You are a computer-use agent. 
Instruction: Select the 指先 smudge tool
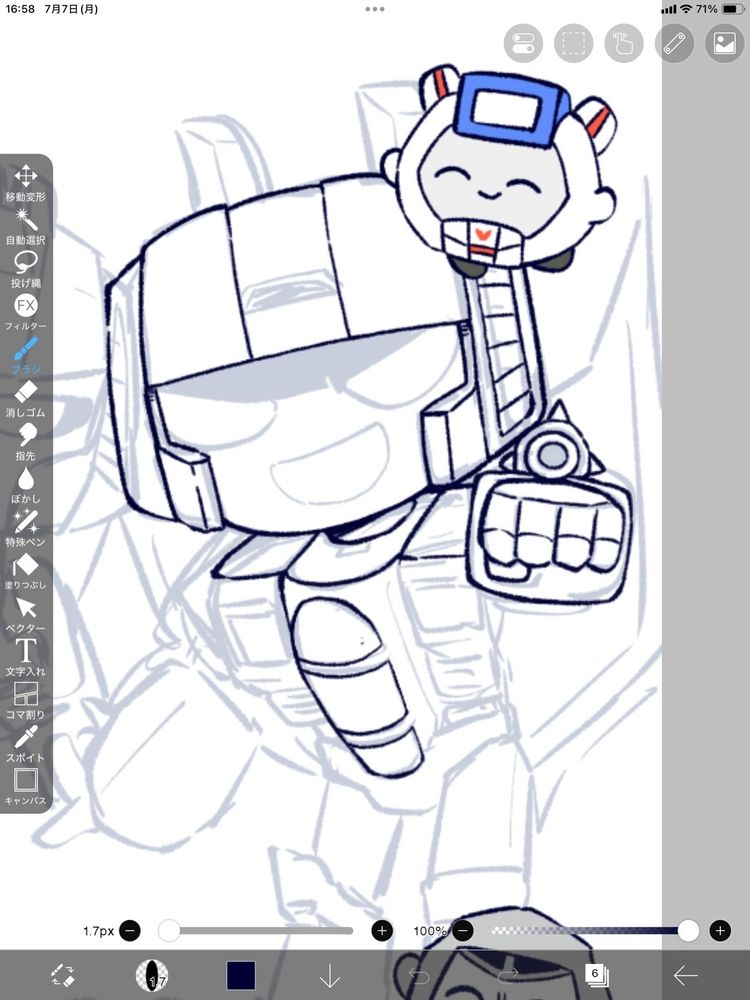26,441
